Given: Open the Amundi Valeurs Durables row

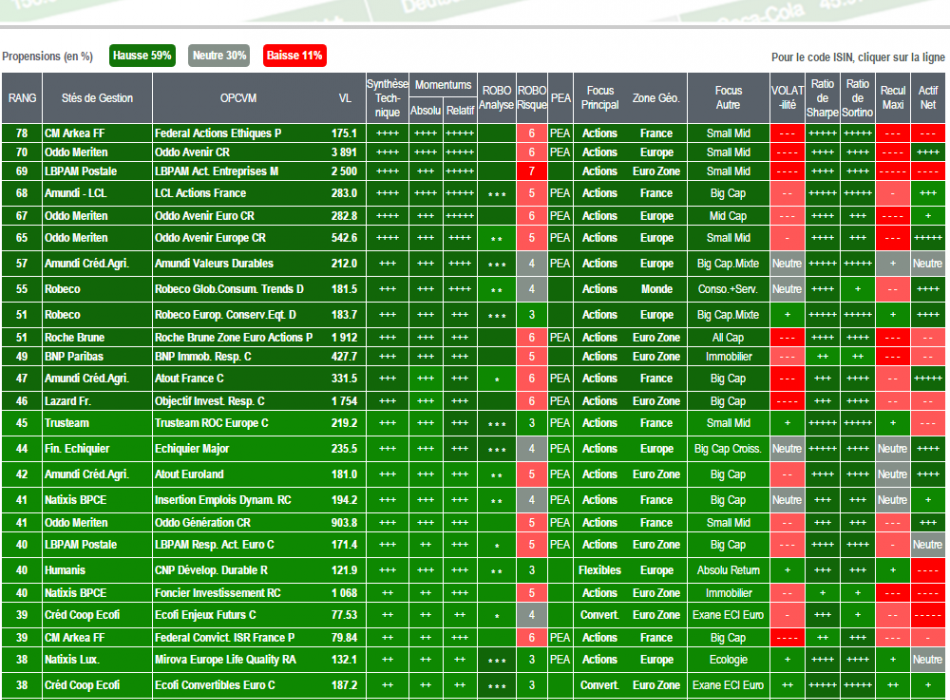Looking at the screenshot, I should (473, 264).
